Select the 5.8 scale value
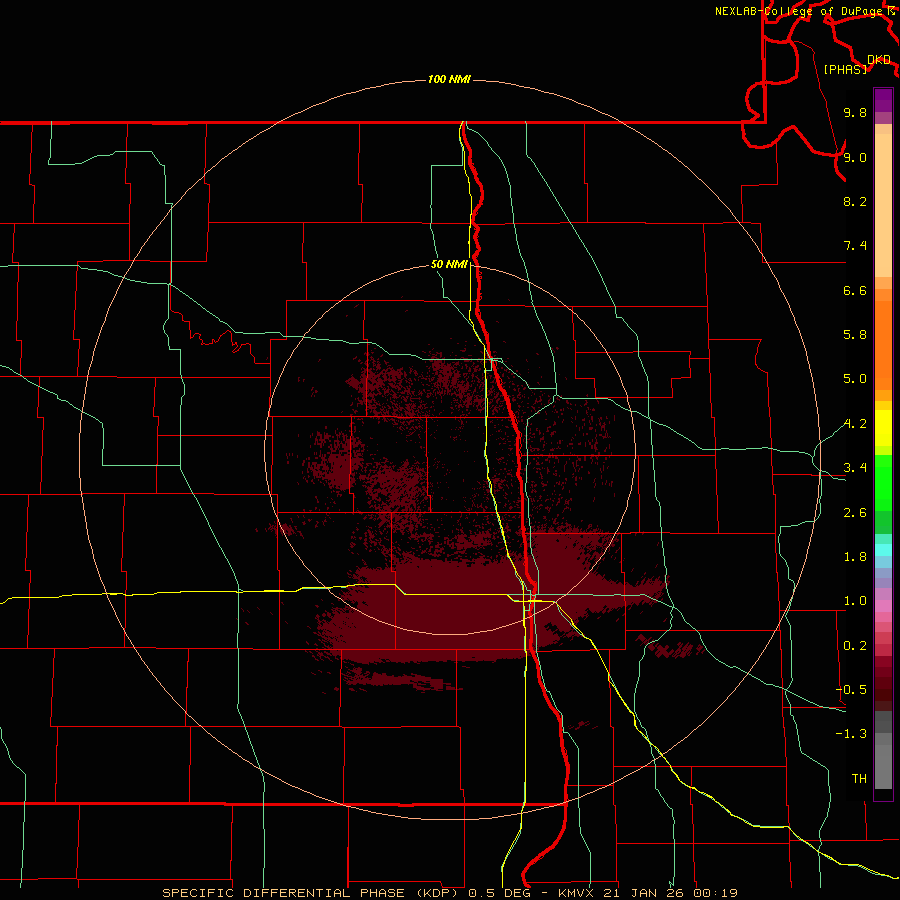 [x=855, y=335]
